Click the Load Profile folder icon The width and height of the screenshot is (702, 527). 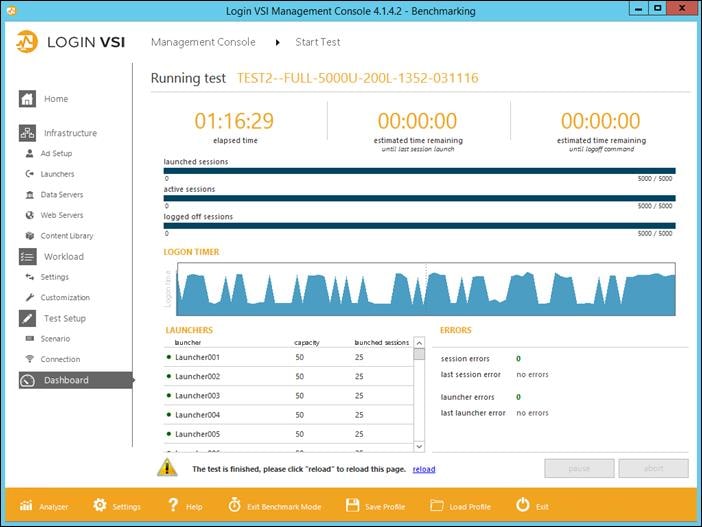point(437,506)
